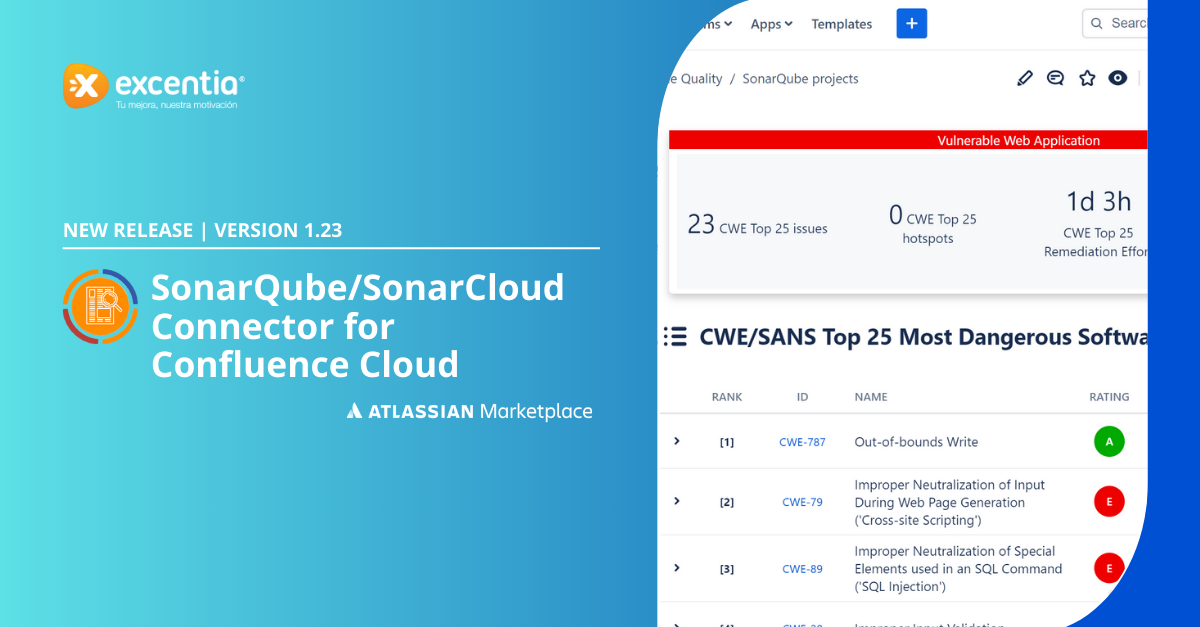Click the RANK column header

click(727, 397)
